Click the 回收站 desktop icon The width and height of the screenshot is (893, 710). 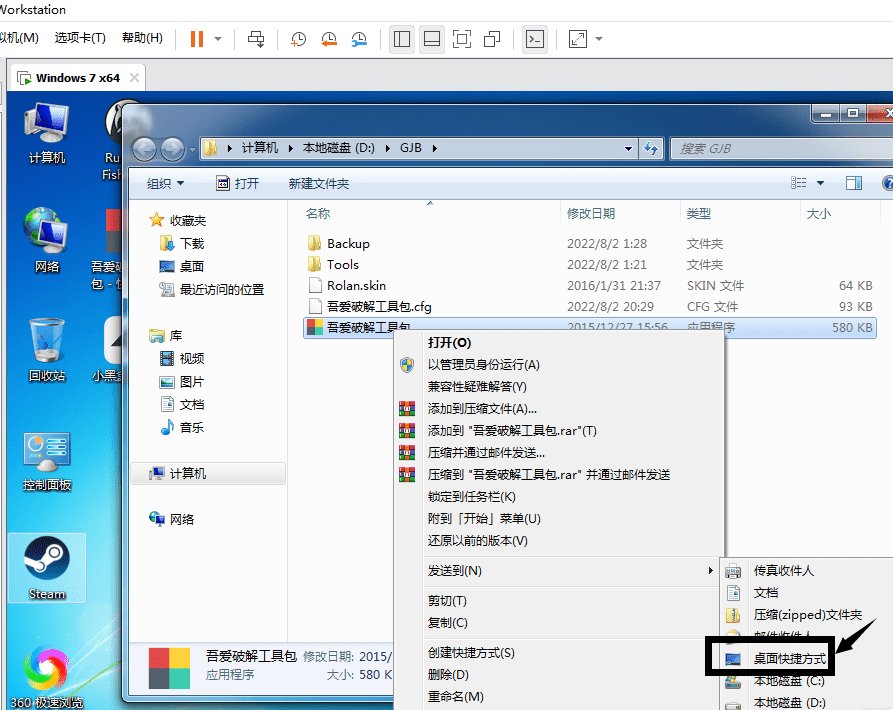click(x=47, y=351)
